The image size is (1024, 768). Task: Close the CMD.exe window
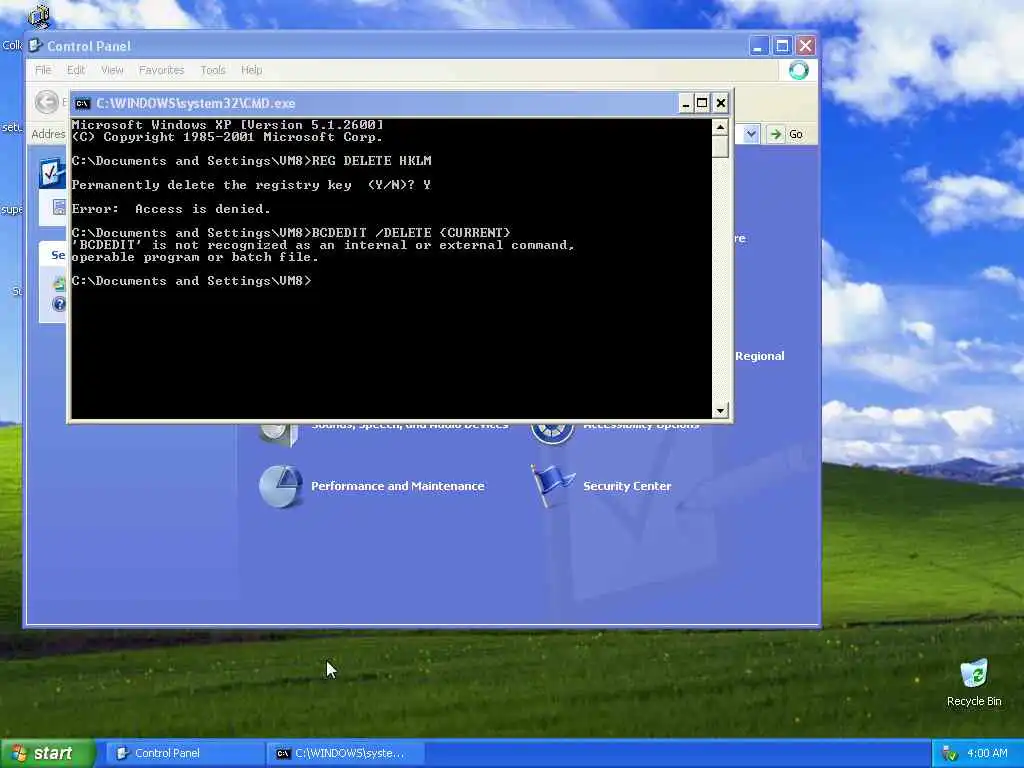[720, 103]
